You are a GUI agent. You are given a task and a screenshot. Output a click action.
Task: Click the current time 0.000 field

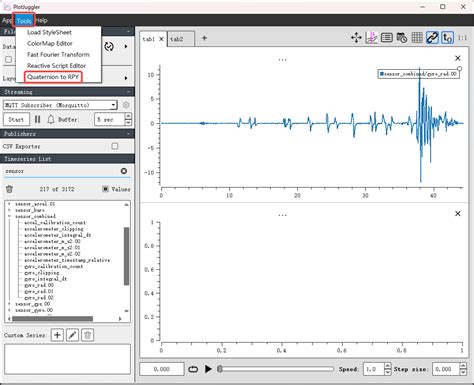162,369
